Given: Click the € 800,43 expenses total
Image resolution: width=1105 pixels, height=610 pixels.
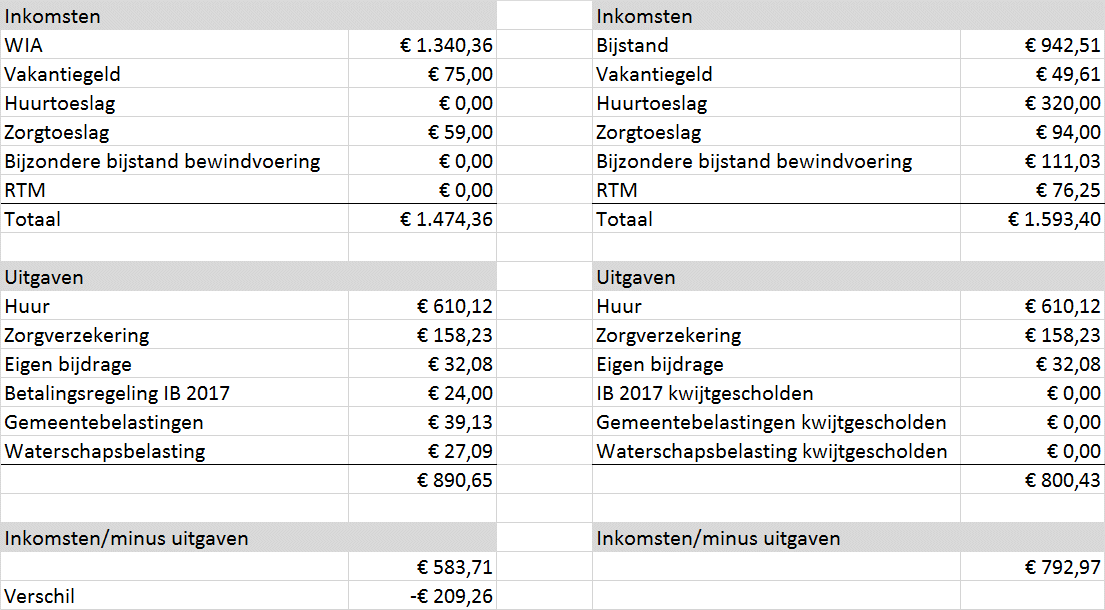Looking at the screenshot, I should [x=1062, y=480].
